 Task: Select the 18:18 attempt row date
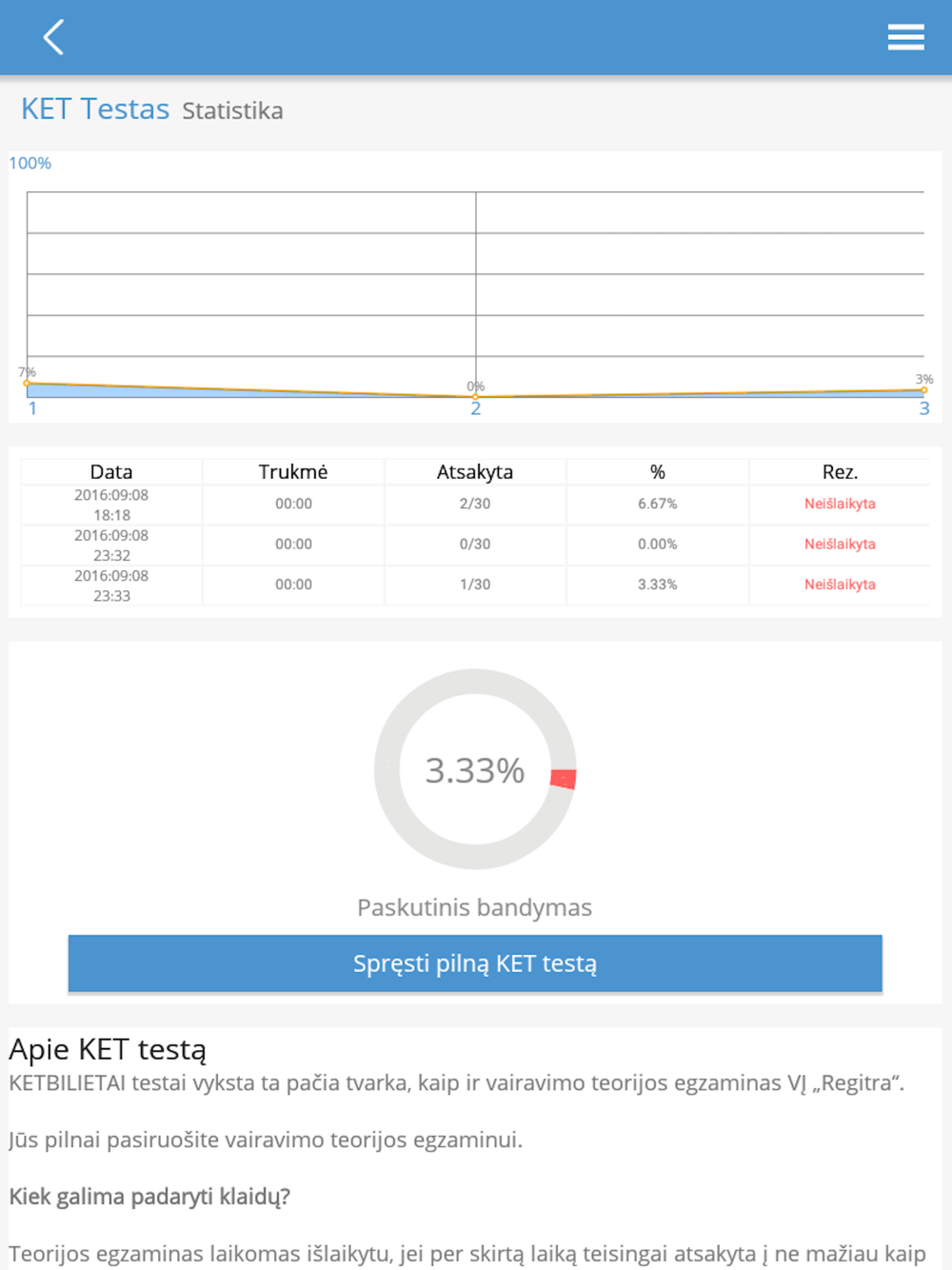coord(111,505)
